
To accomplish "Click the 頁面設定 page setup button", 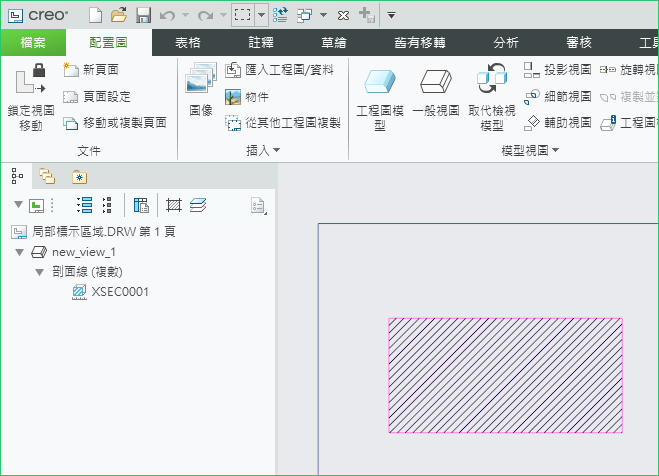I will [101, 97].
